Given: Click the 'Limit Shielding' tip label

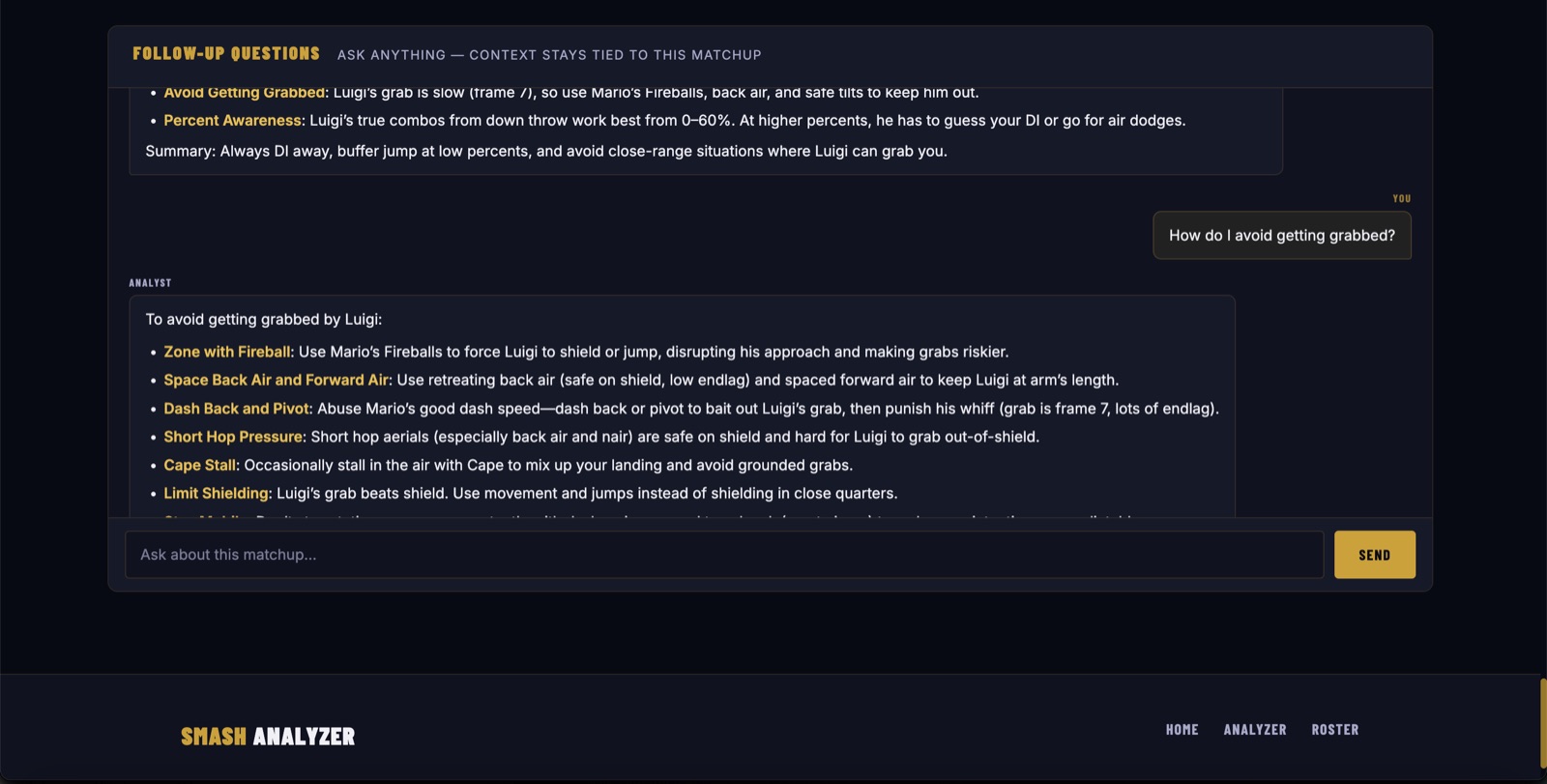Looking at the screenshot, I should [216, 493].
